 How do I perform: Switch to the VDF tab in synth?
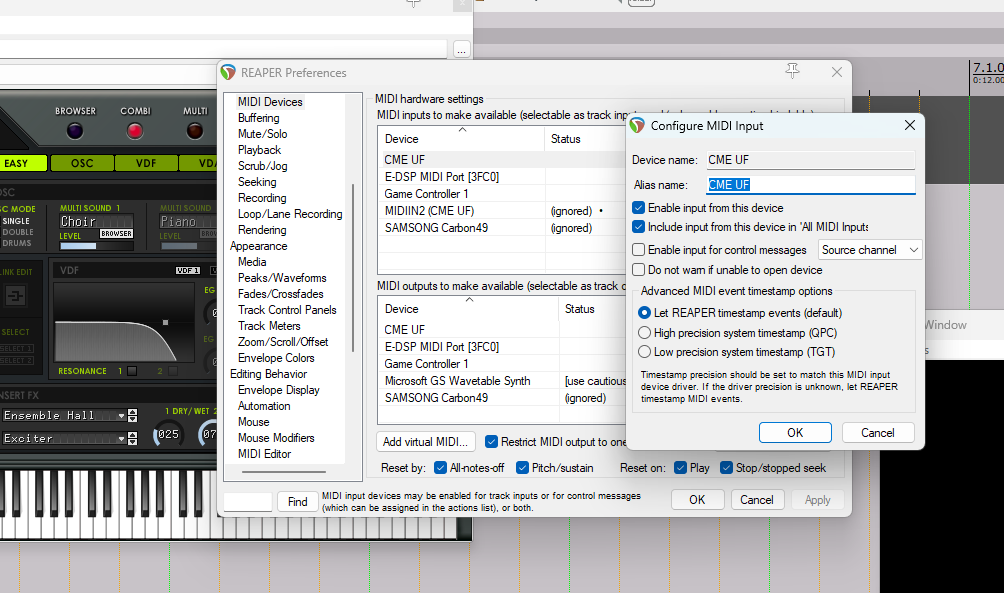pyautogui.click(x=146, y=163)
